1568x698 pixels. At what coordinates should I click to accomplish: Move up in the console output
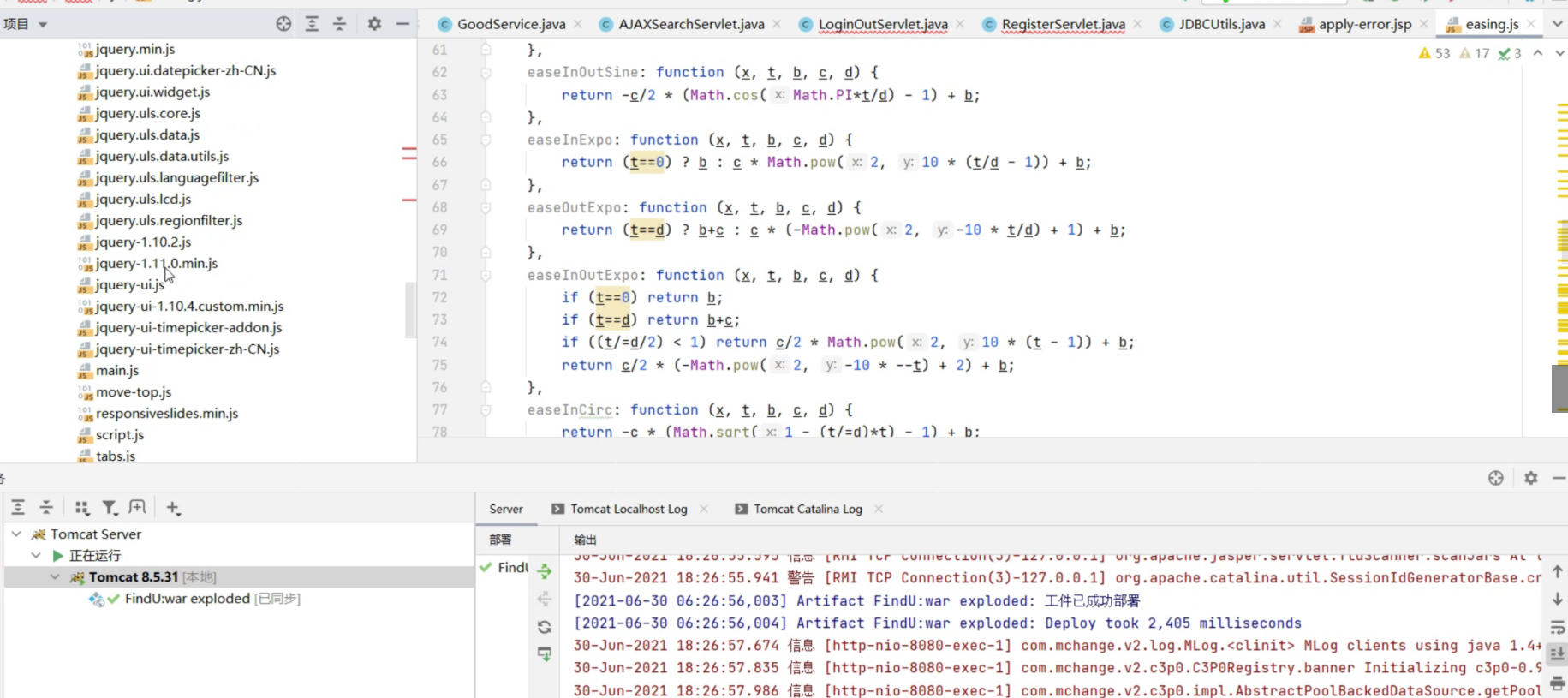(x=1558, y=571)
